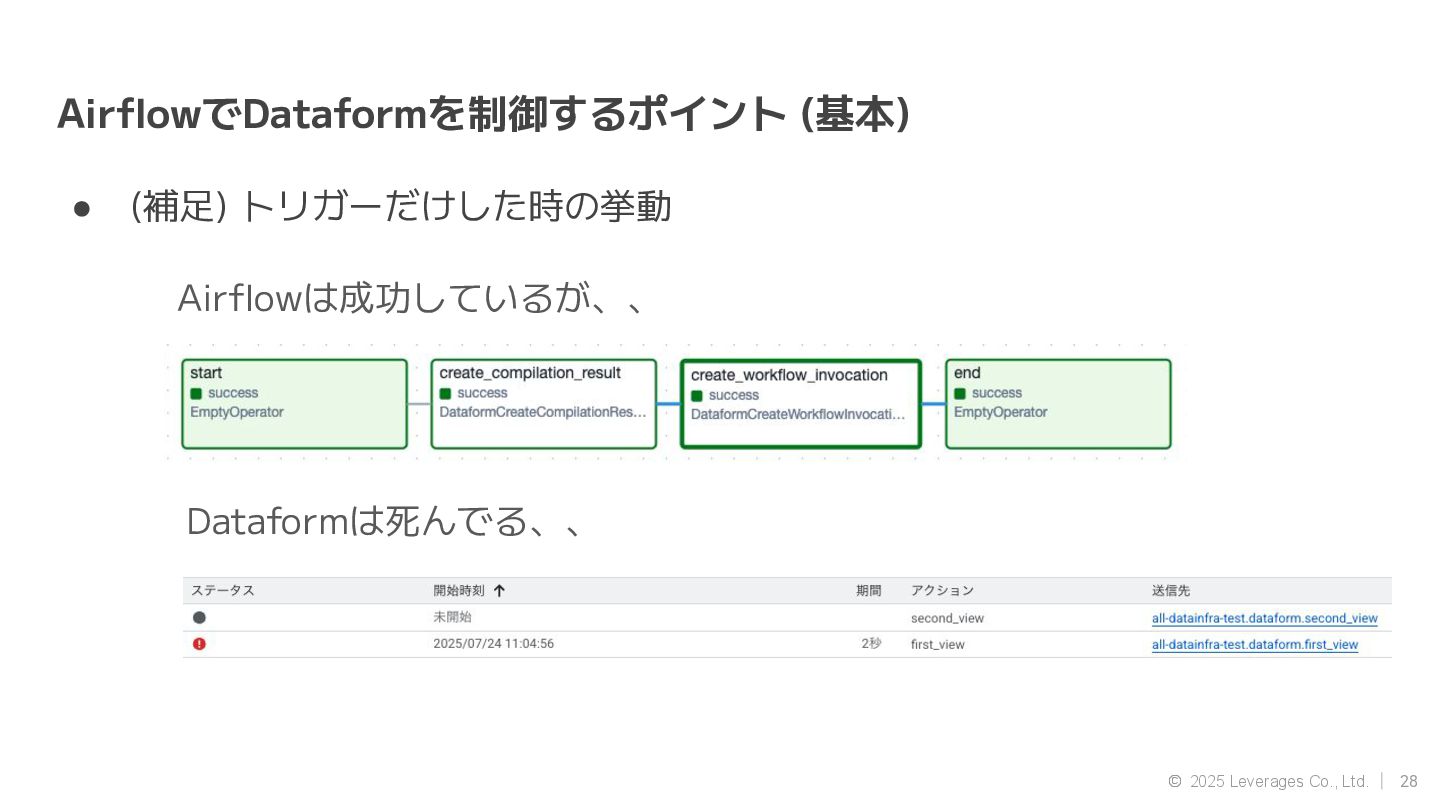Click EmptyOperator text in end node

tap(1001, 412)
